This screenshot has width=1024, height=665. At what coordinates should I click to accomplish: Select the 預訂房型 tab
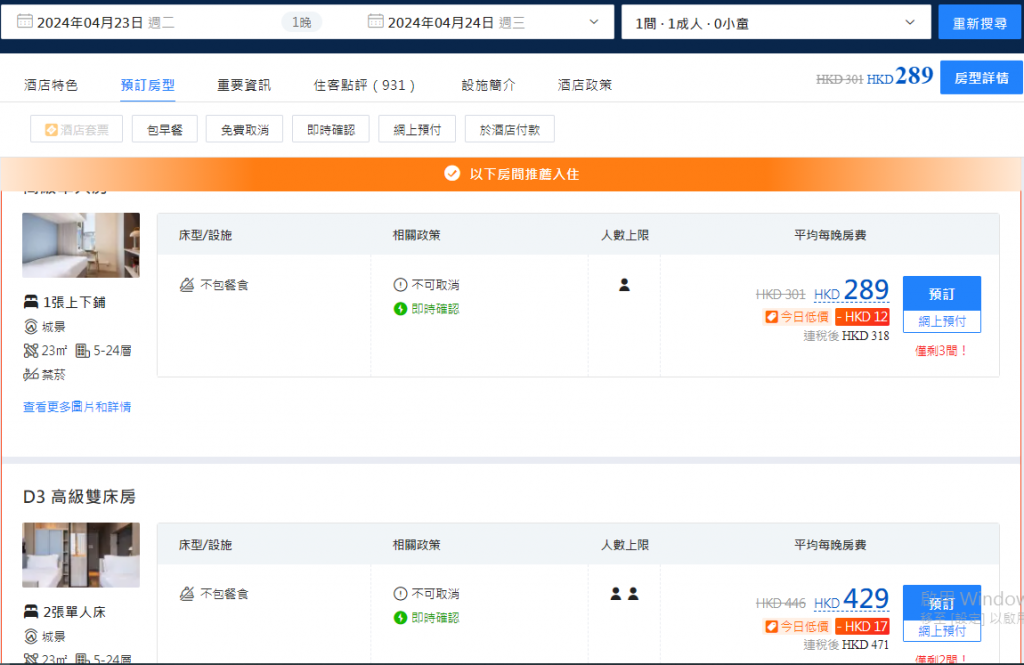click(148, 85)
